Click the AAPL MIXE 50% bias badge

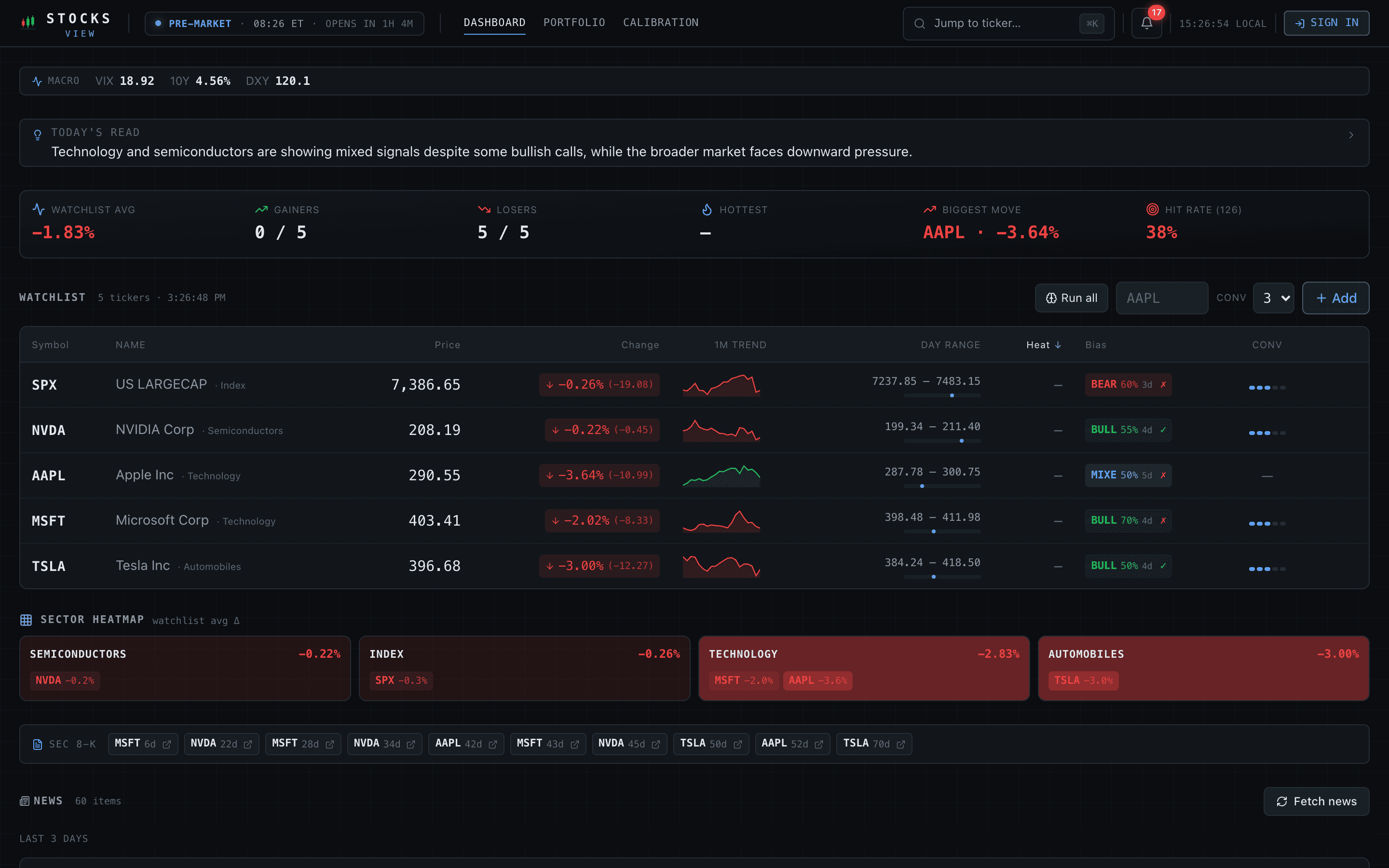(1128, 475)
